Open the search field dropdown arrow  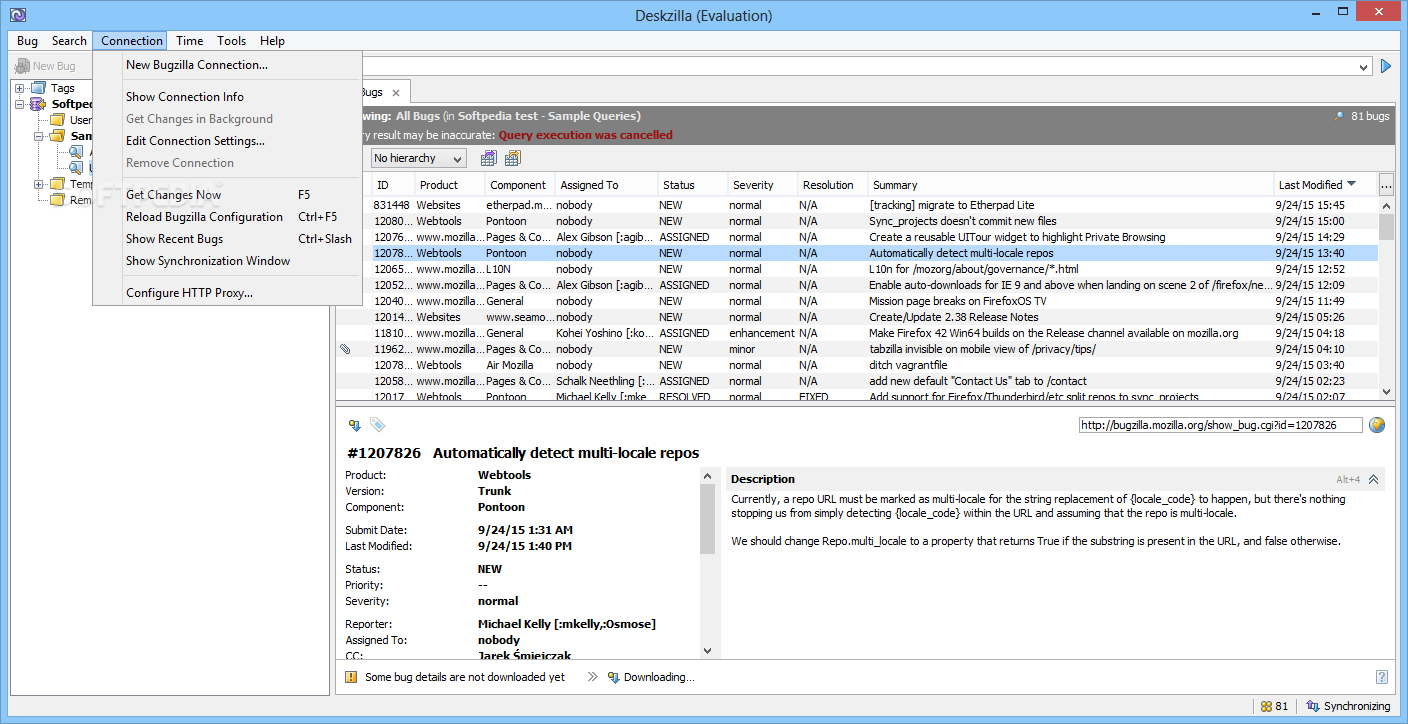1364,66
